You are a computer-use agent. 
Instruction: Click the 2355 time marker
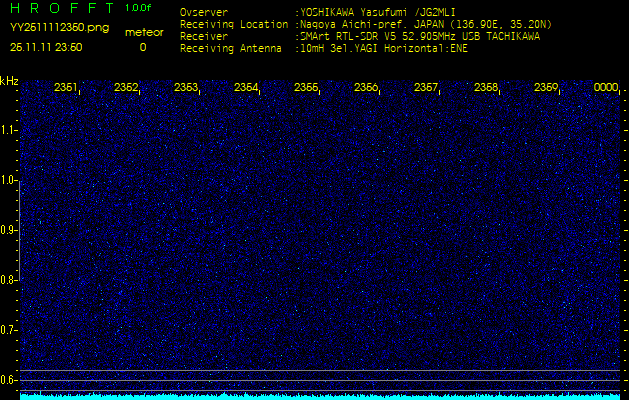306,88
